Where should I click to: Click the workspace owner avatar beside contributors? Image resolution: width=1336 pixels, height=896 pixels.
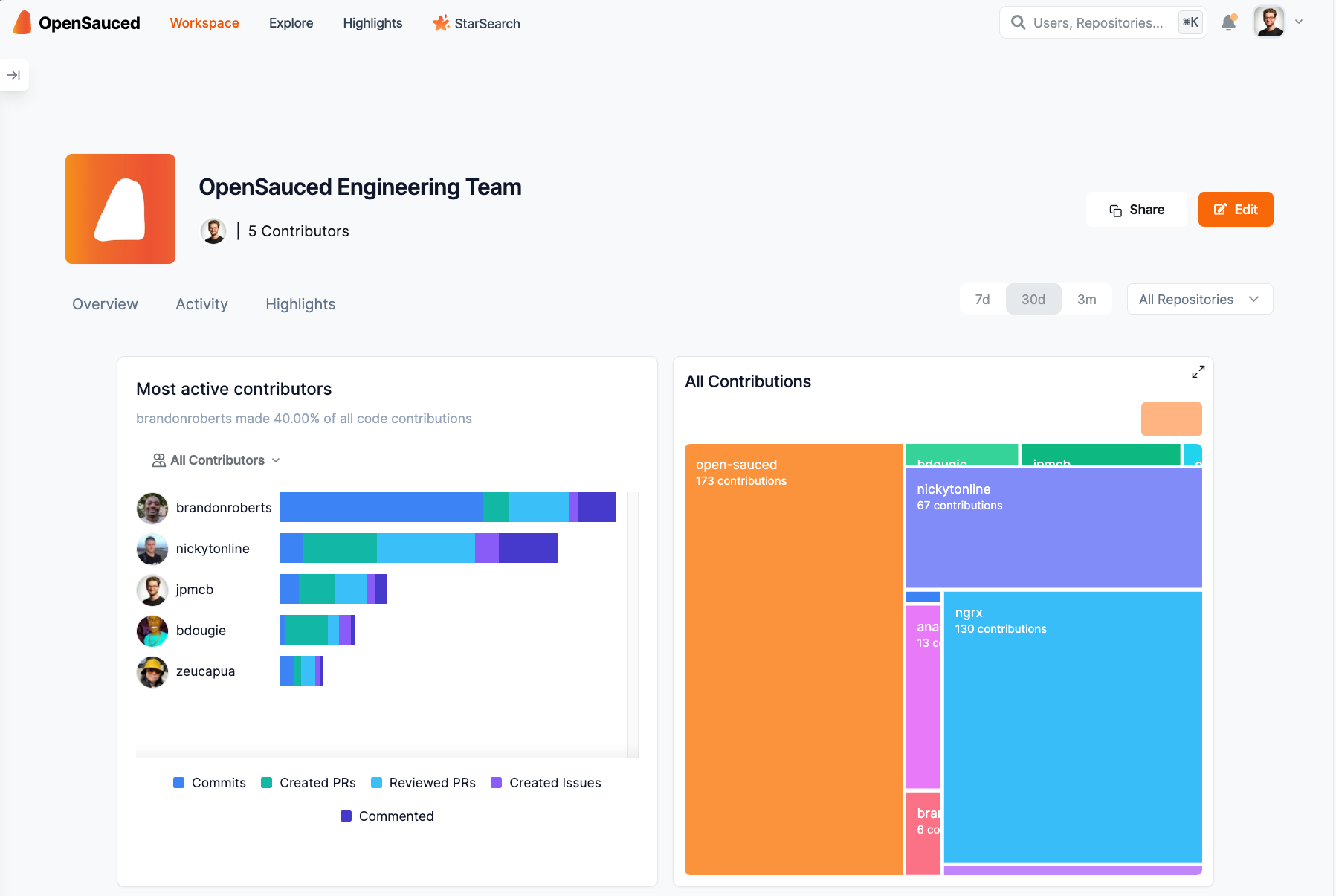click(x=213, y=231)
